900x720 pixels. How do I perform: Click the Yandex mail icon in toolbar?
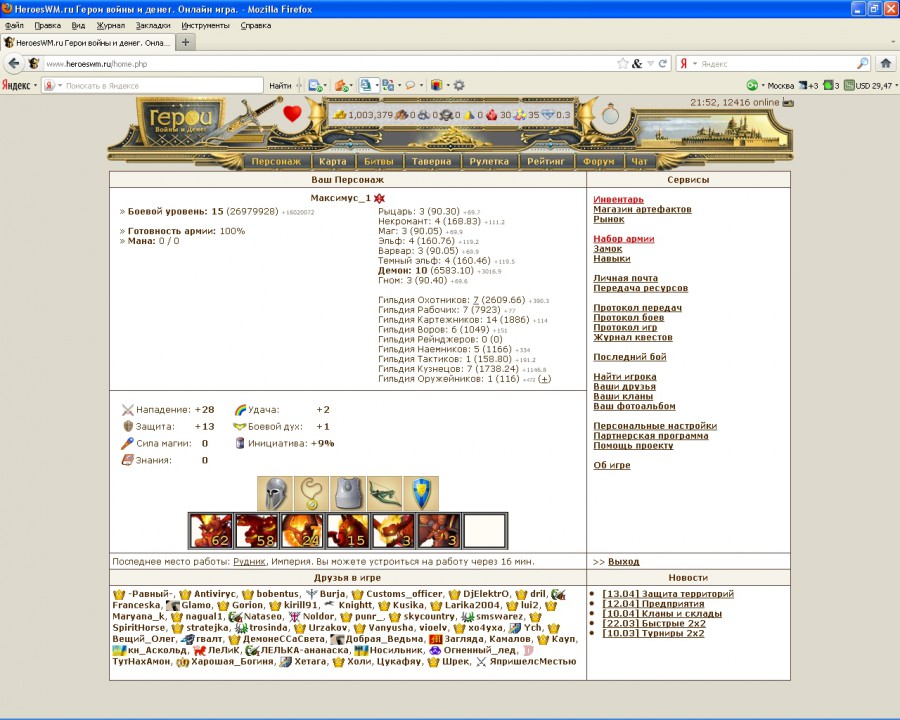(x=315, y=86)
